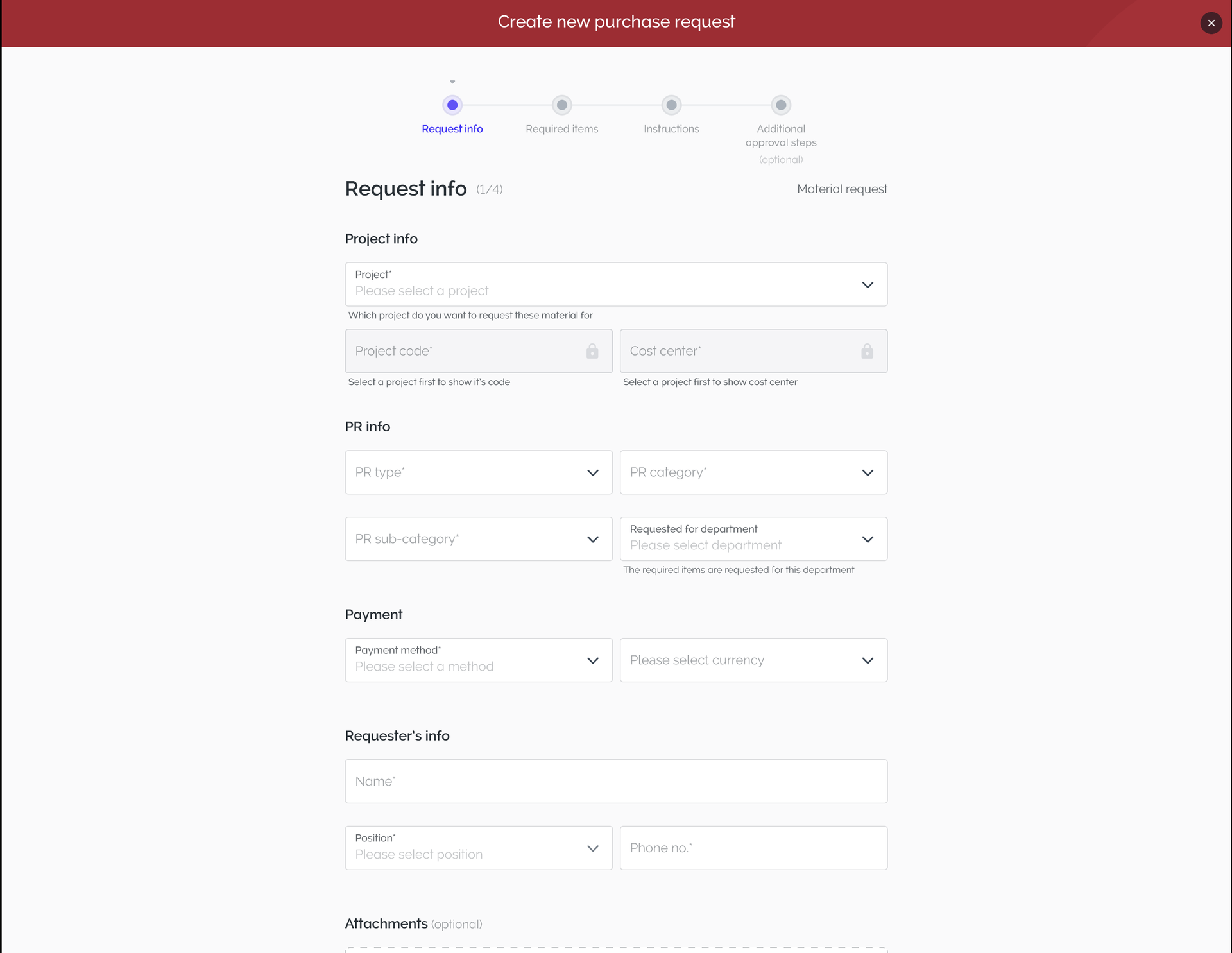The width and height of the screenshot is (1232, 953).
Task: Select a Payment method from dropdown
Action: tap(478, 660)
